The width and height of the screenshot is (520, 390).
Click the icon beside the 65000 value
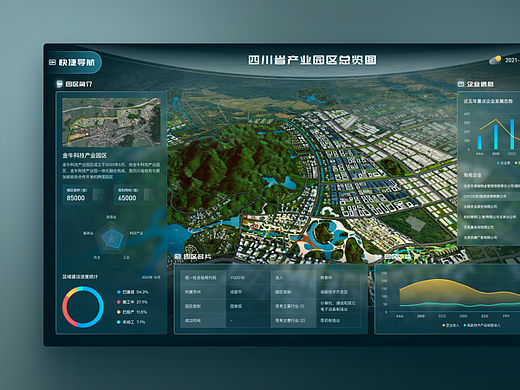150,195
